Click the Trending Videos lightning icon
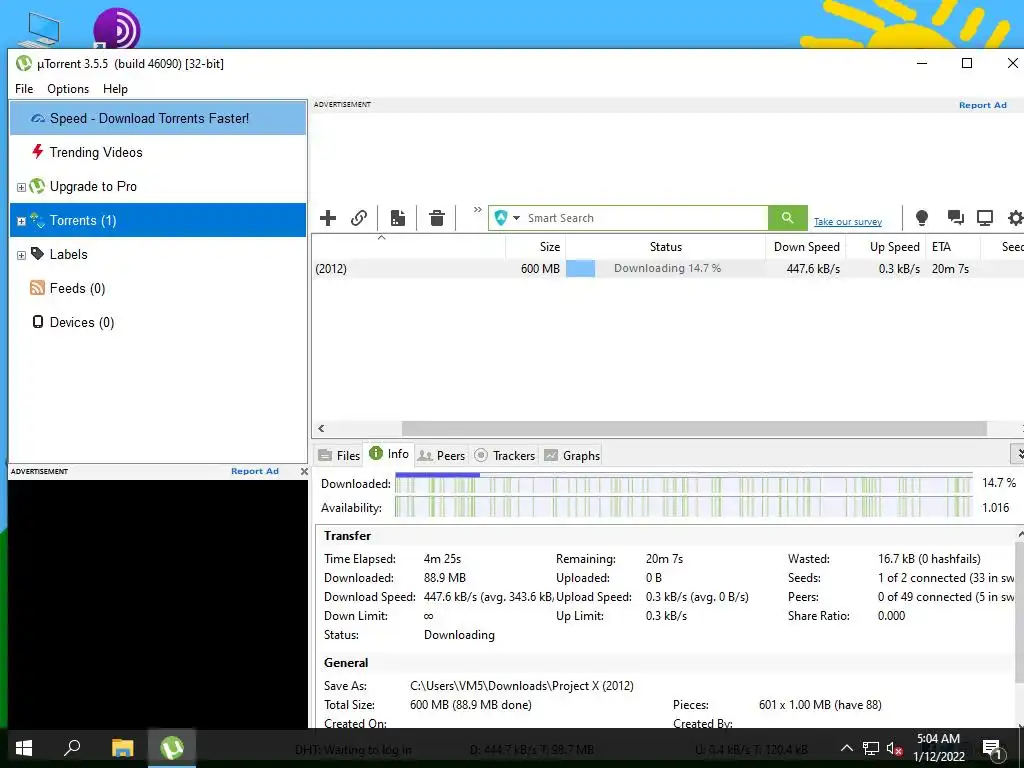 click(37, 152)
